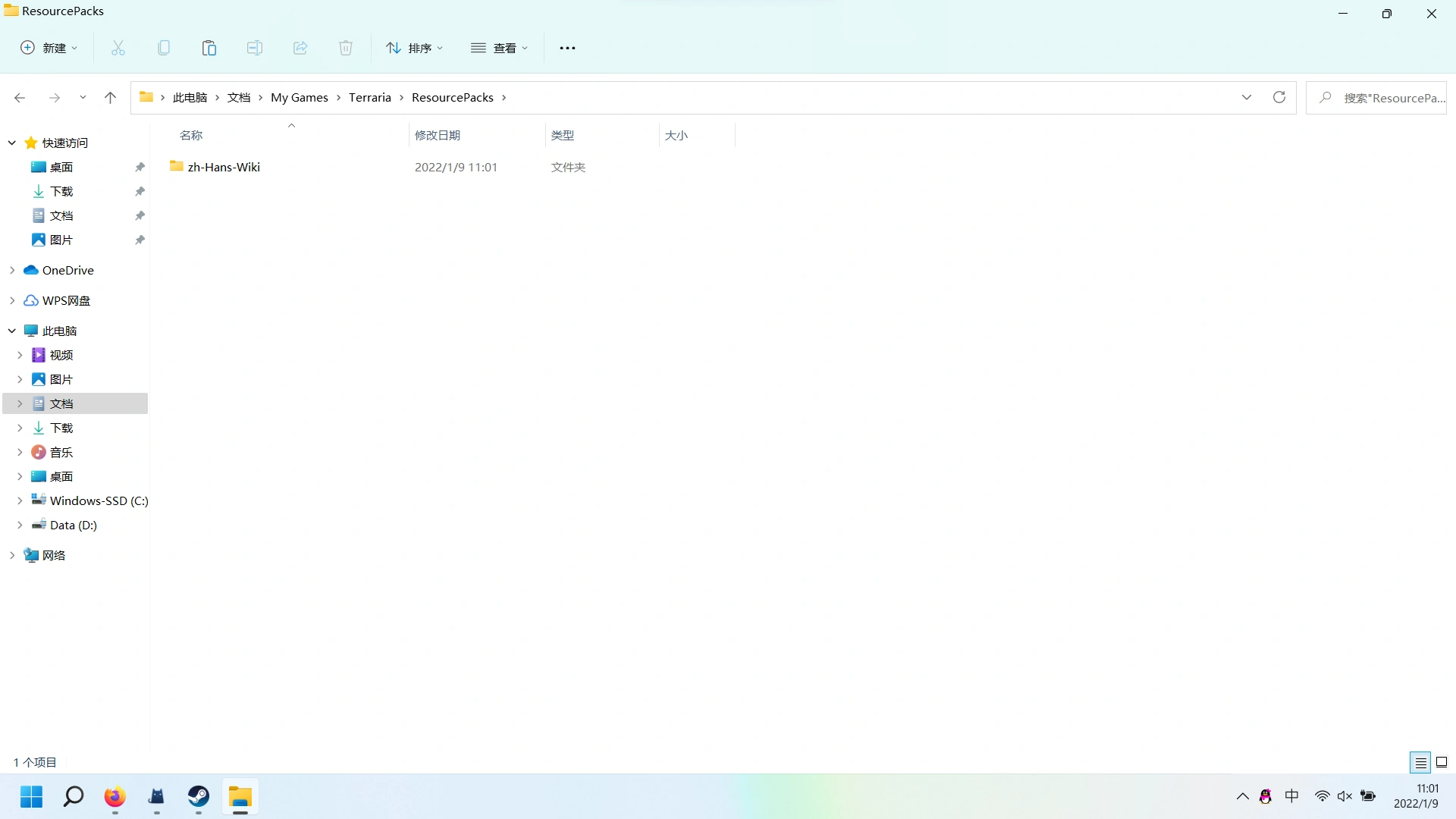This screenshot has width=1456, height=819.
Task: Open Steam from the taskbar
Action: coord(199,796)
